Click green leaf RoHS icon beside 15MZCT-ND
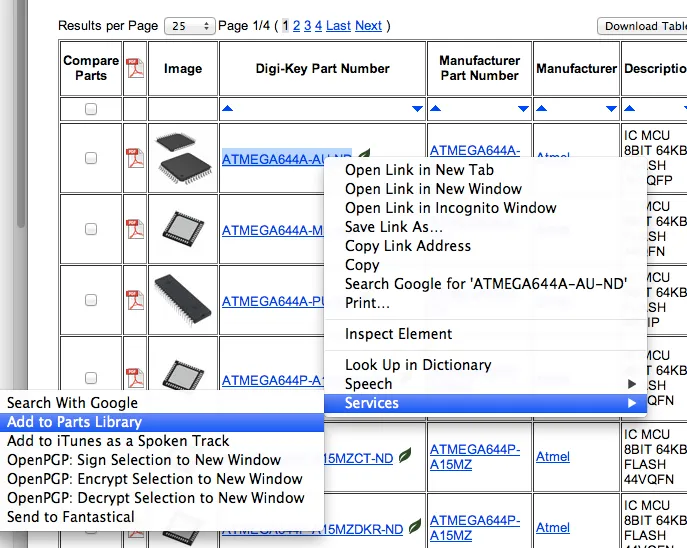 (x=405, y=456)
